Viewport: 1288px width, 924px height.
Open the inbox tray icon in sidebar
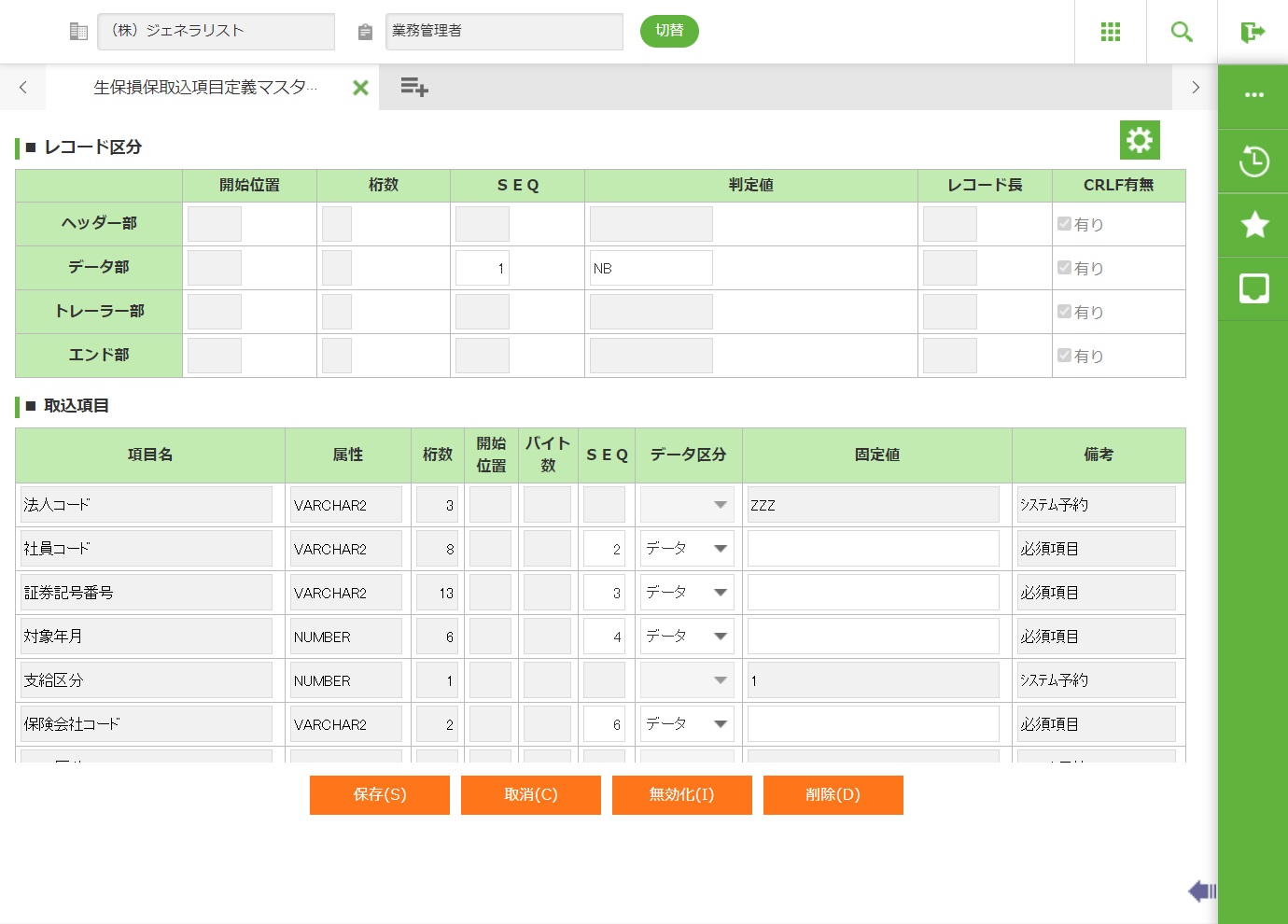point(1253,288)
